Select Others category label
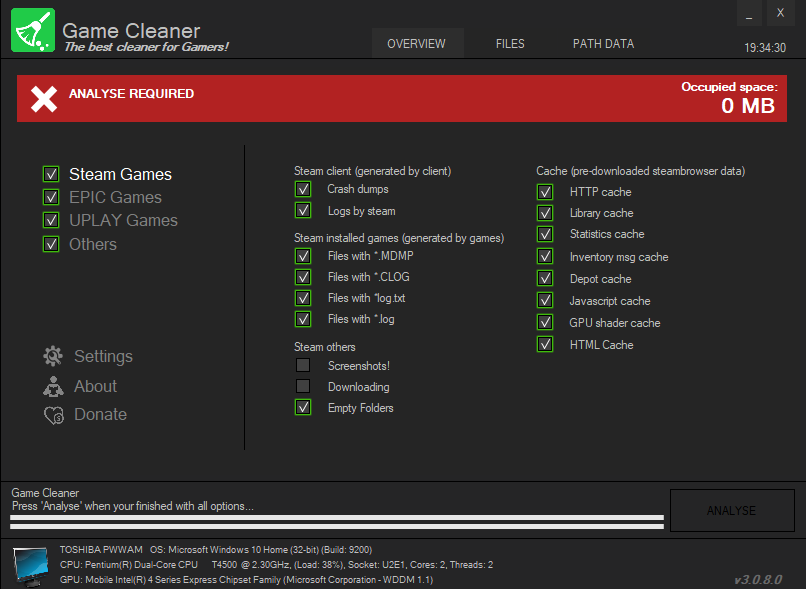 (93, 244)
